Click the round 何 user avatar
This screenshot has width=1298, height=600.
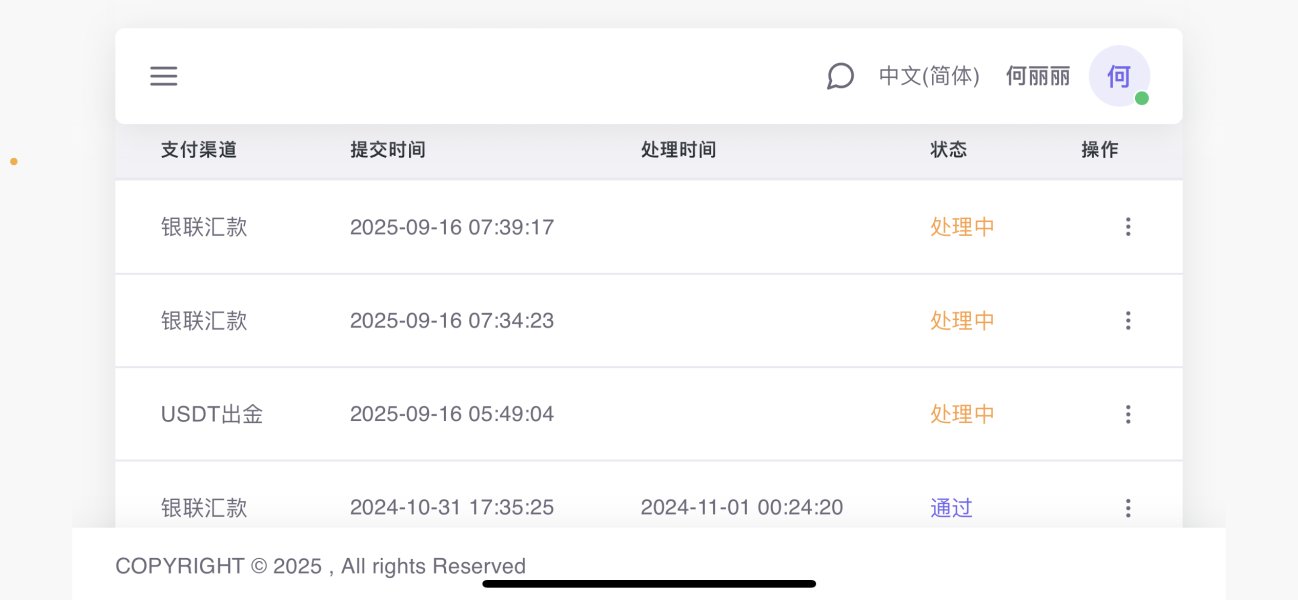pos(1118,76)
